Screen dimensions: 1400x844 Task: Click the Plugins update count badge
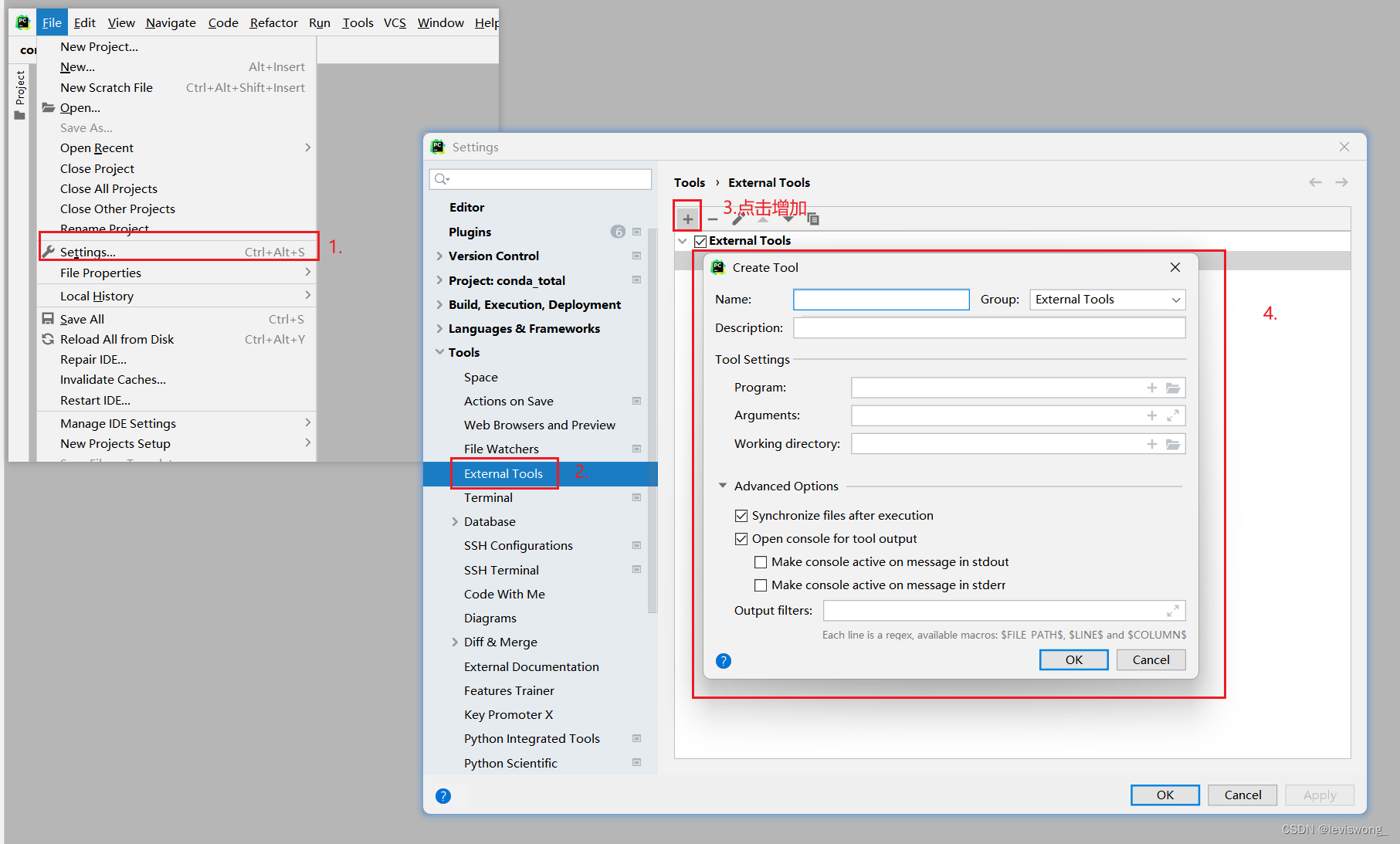coord(618,232)
